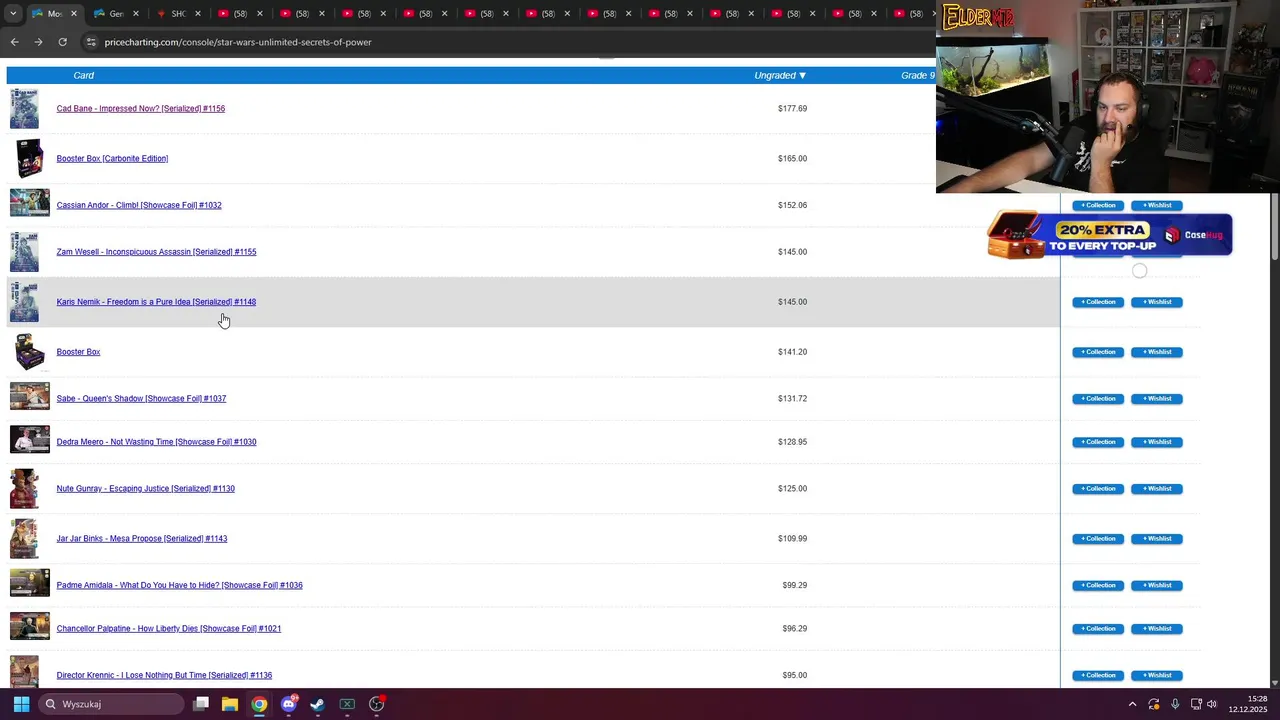Click the Dedra Meero card thumbnail

[x=30, y=440]
